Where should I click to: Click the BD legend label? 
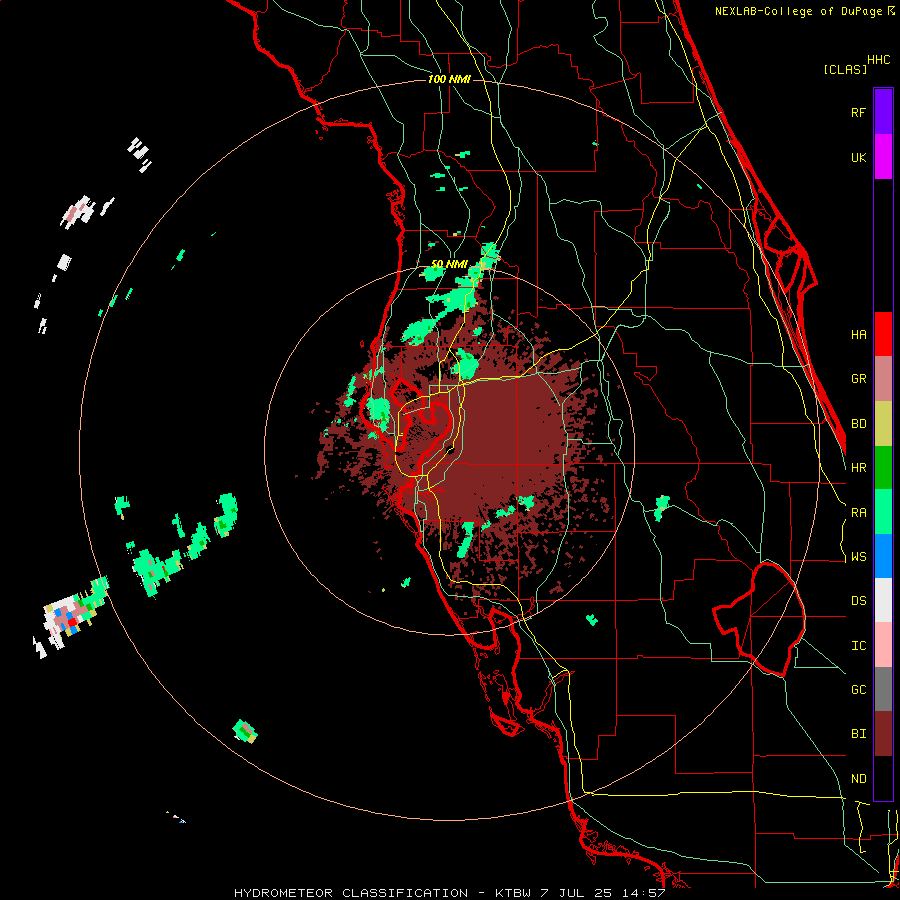858,424
